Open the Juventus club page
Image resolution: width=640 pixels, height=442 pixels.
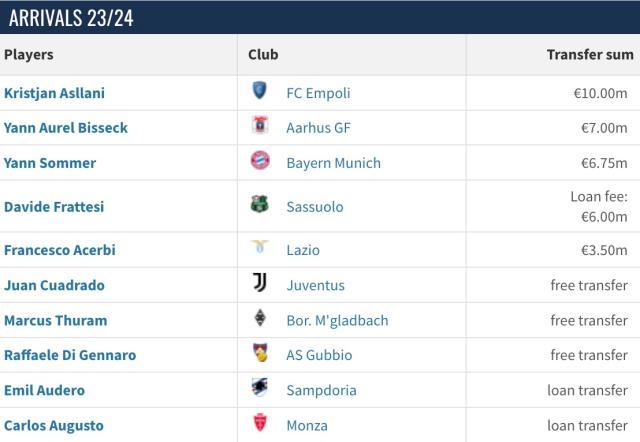tap(315, 285)
